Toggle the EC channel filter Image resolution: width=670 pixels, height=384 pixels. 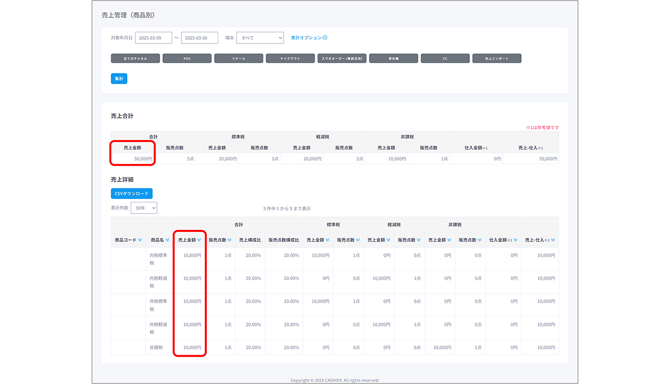(x=445, y=59)
